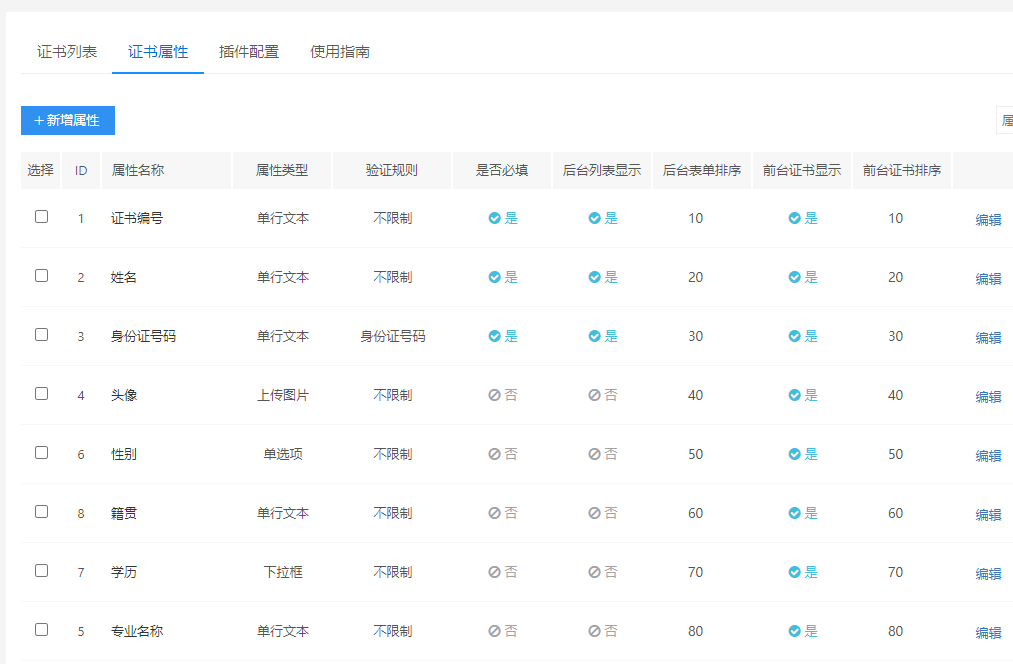Check the box for 专业名称 row

(41, 630)
